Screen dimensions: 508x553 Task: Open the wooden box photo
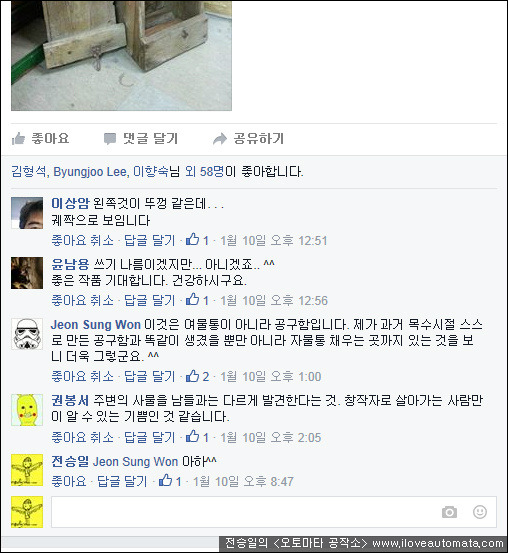pyautogui.click(x=121, y=56)
